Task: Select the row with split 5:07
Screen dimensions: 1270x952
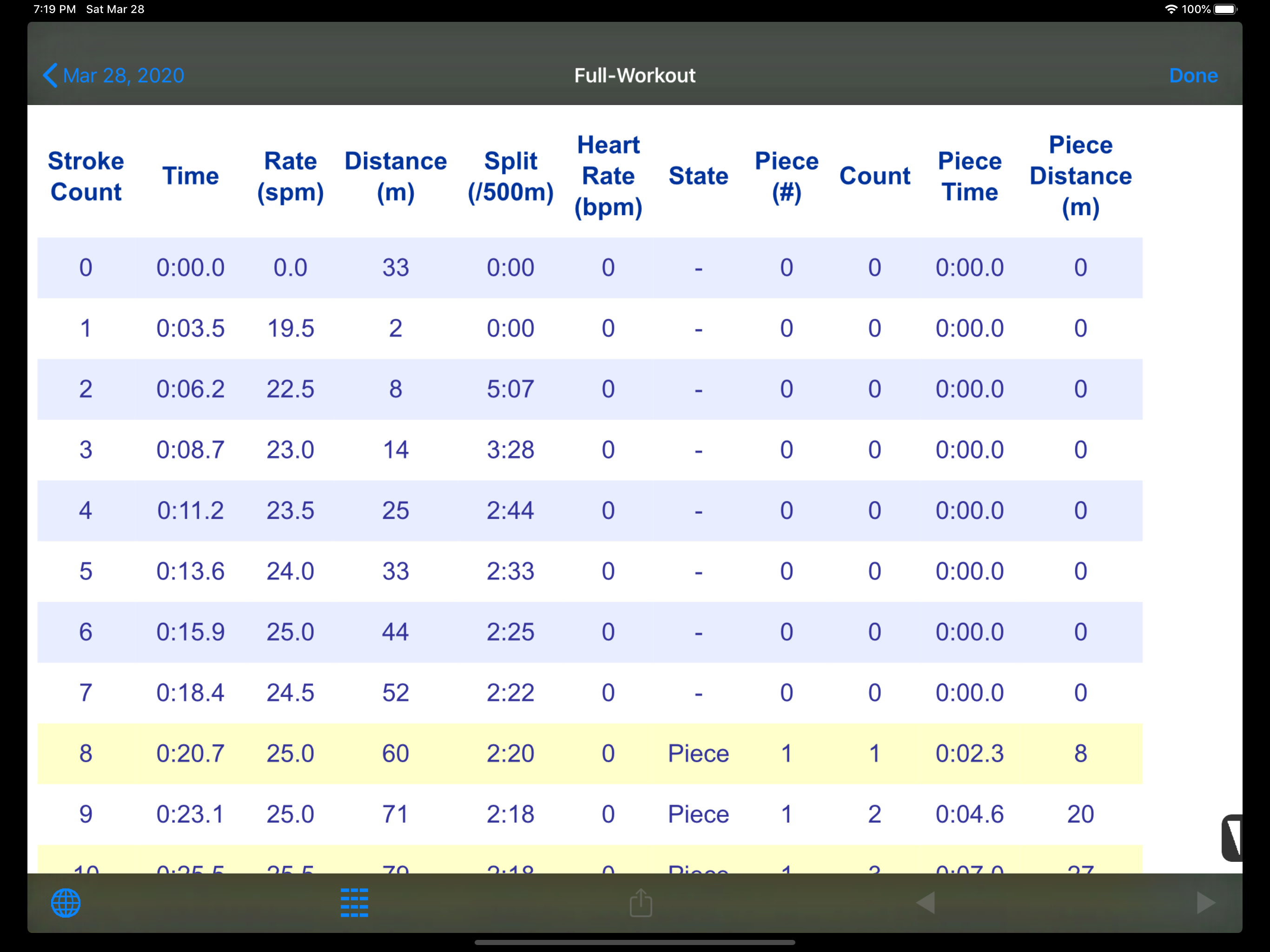Action: pos(589,389)
